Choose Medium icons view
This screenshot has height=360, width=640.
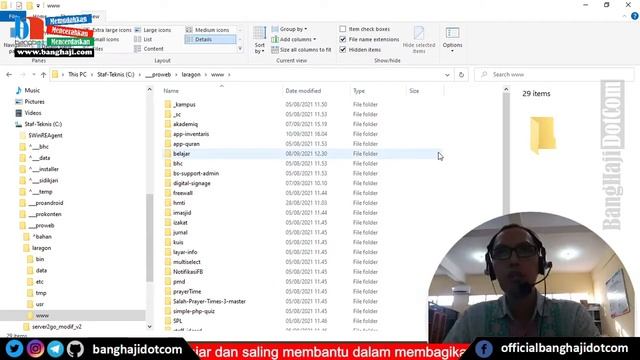(207, 30)
